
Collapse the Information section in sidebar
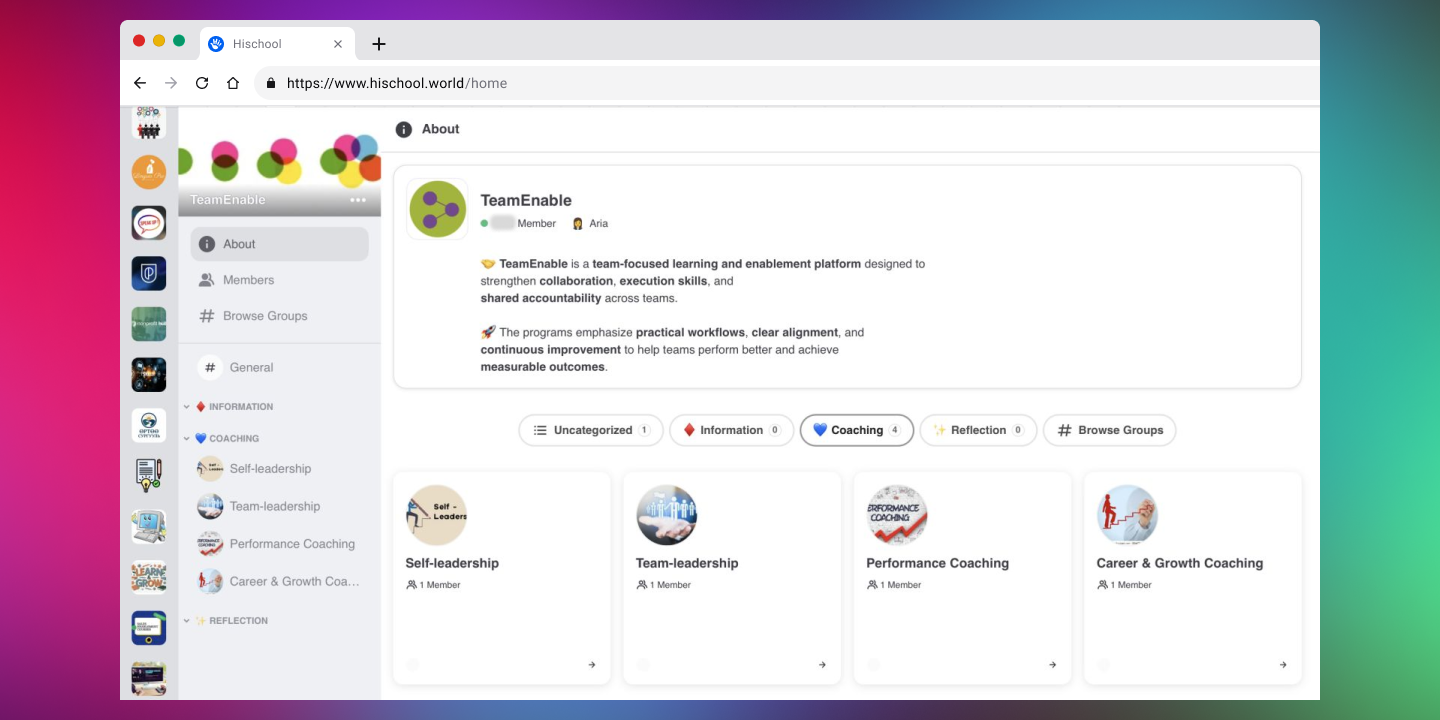pos(187,407)
